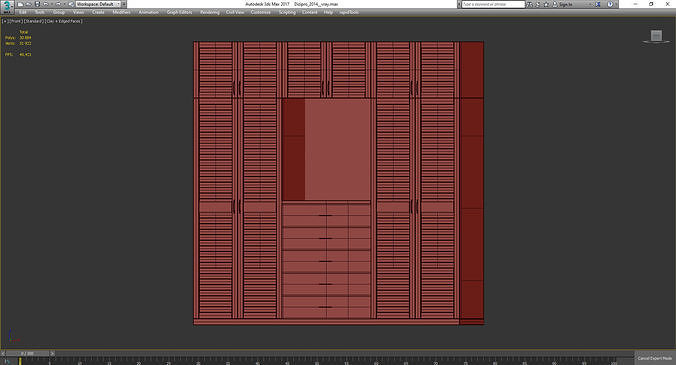Open the Animation menu
Viewport: 676px width, 365px height.
149,12
